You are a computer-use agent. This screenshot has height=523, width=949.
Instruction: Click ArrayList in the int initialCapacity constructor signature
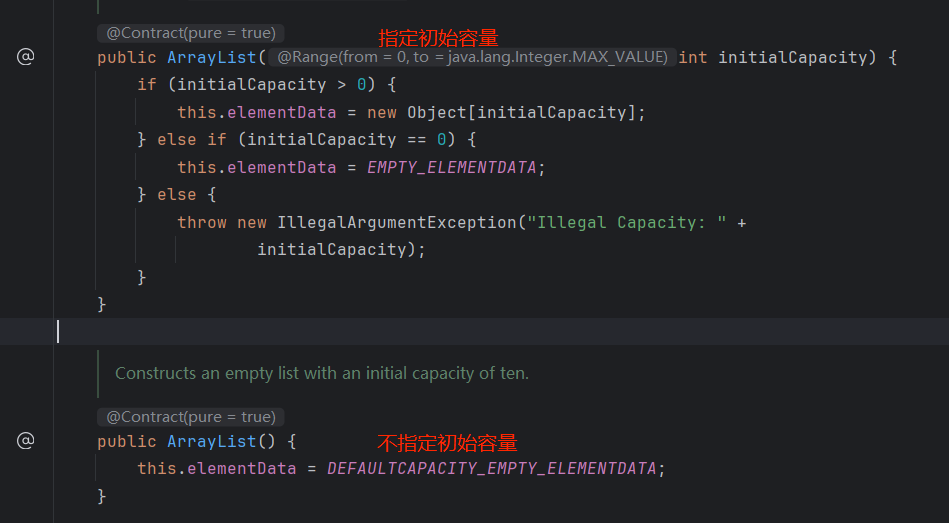pos(212,58)
